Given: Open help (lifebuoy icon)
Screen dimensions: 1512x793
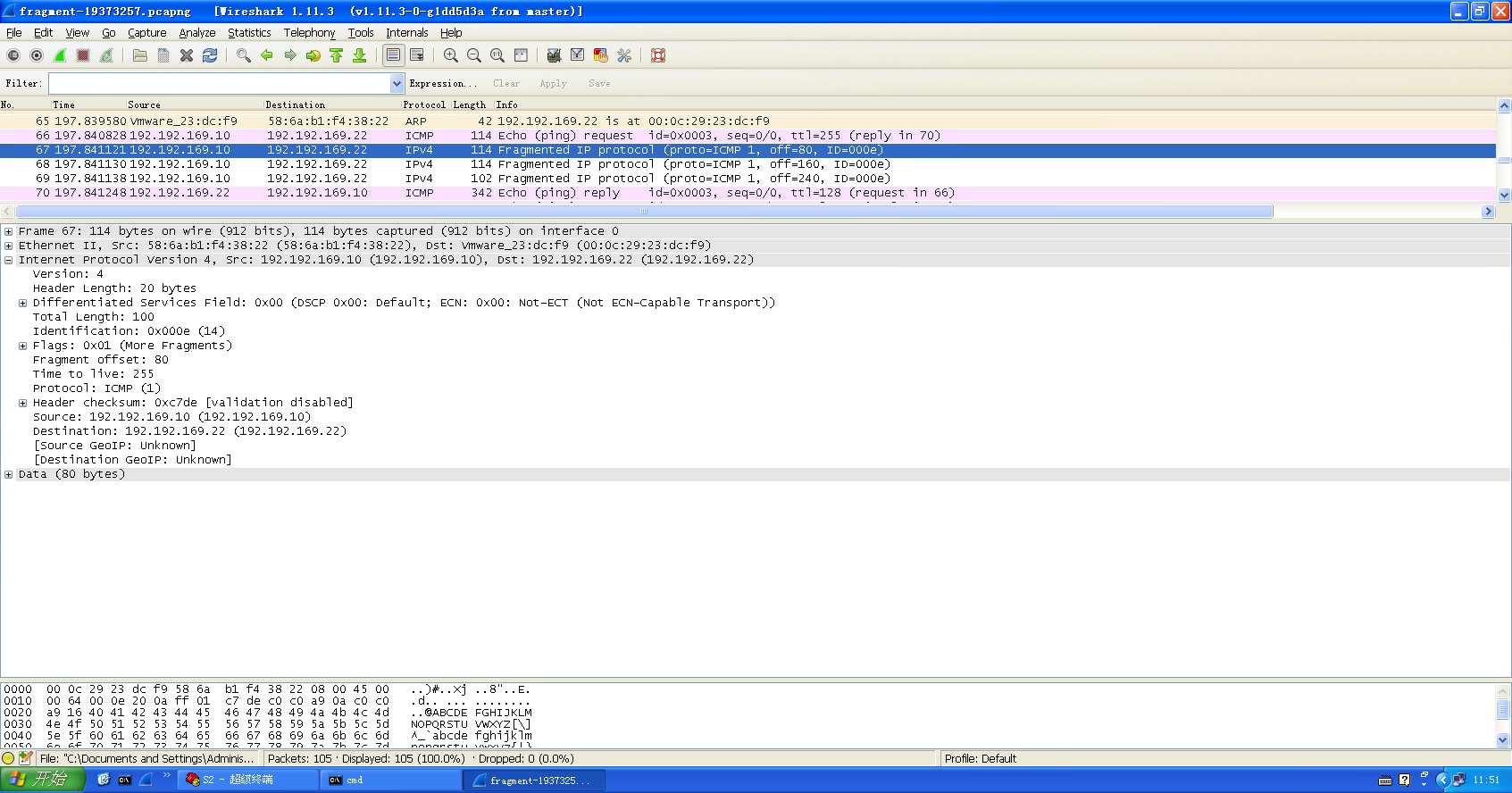Looking at the screenshot, I should (x=657, y=55).
